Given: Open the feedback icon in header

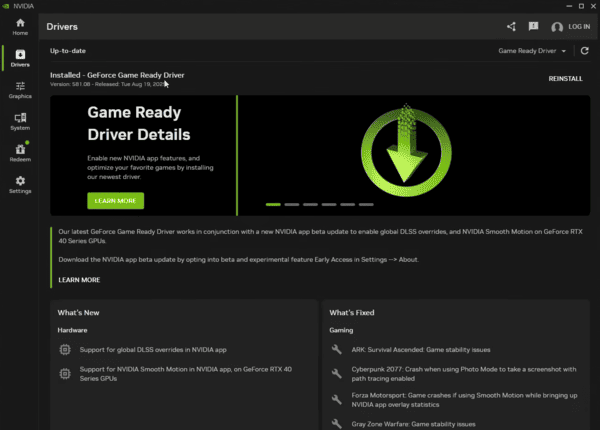Looking at the screenshot, I should 533,26.
